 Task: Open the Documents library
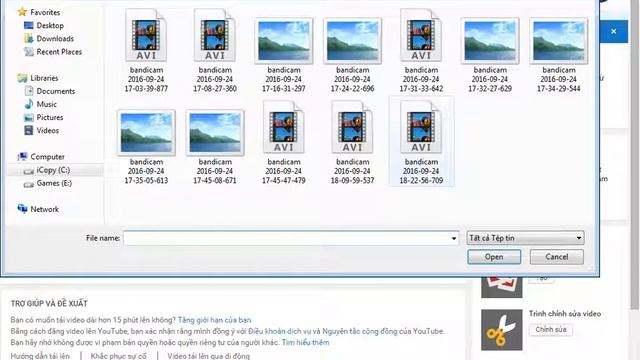pyautogui.click(x=56, y=91)
